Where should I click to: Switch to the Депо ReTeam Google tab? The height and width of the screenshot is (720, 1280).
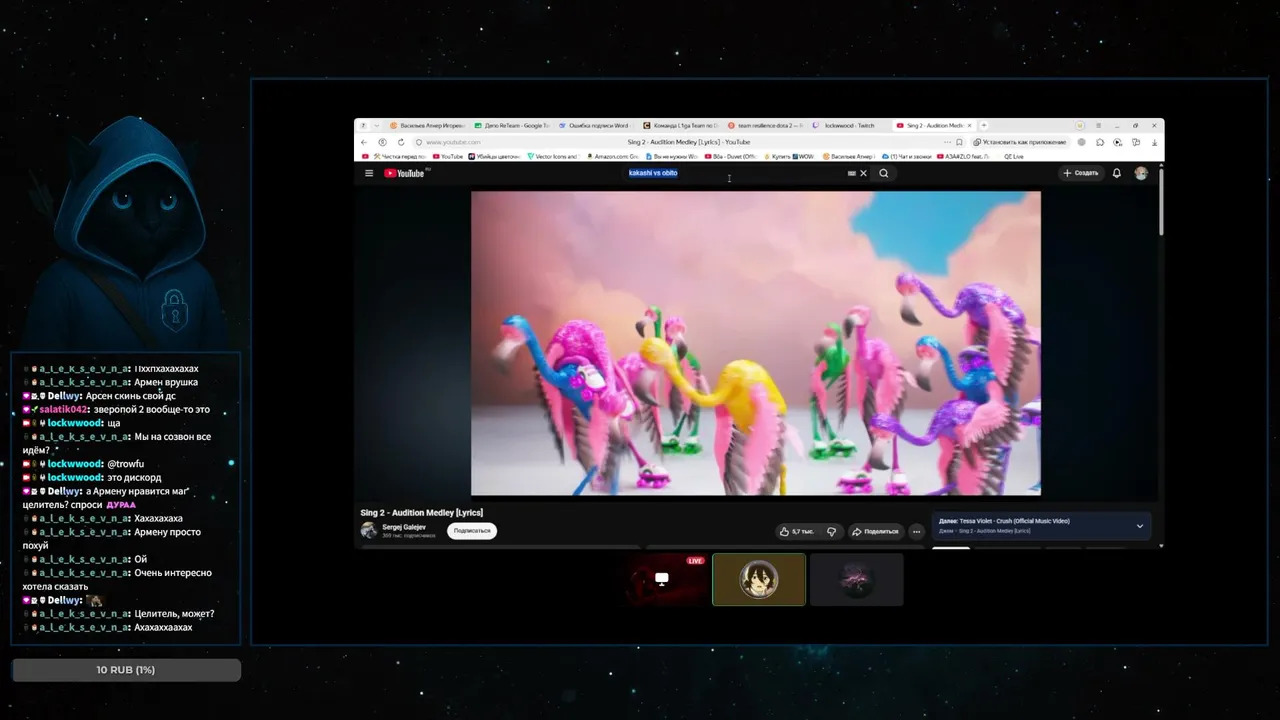click(512, 125)
